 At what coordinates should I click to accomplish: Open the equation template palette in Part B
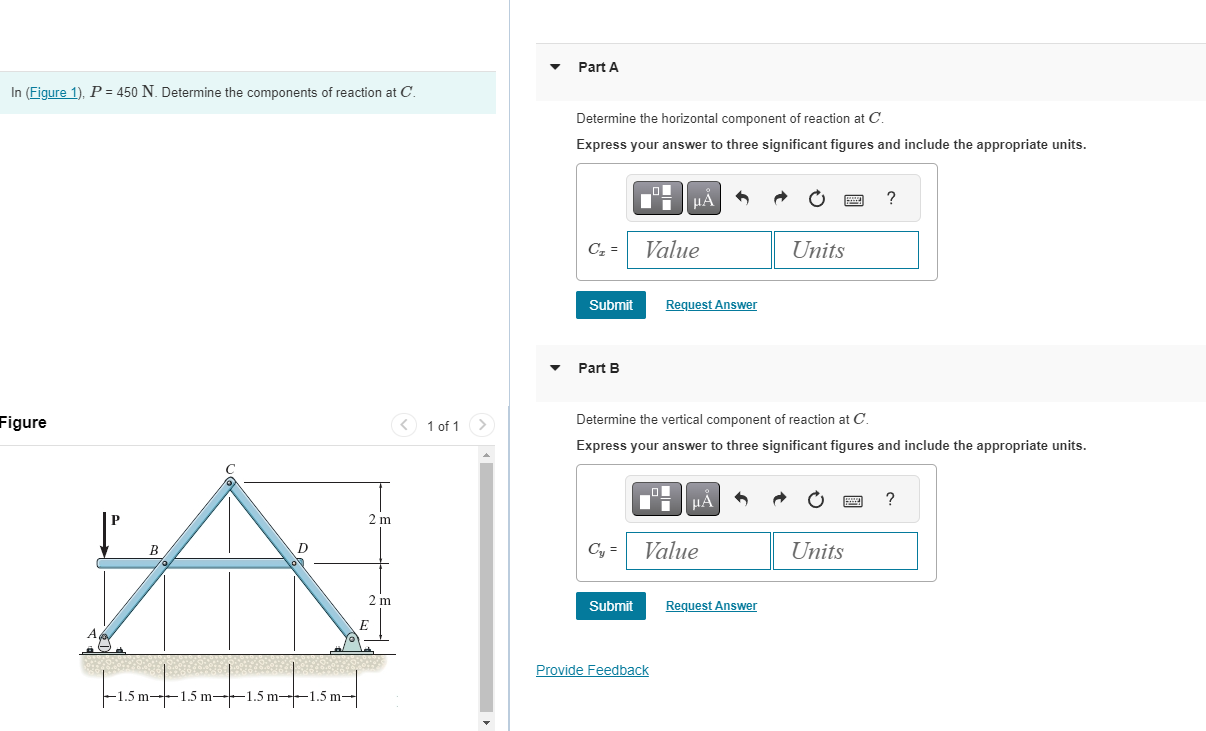coord(657,498)
